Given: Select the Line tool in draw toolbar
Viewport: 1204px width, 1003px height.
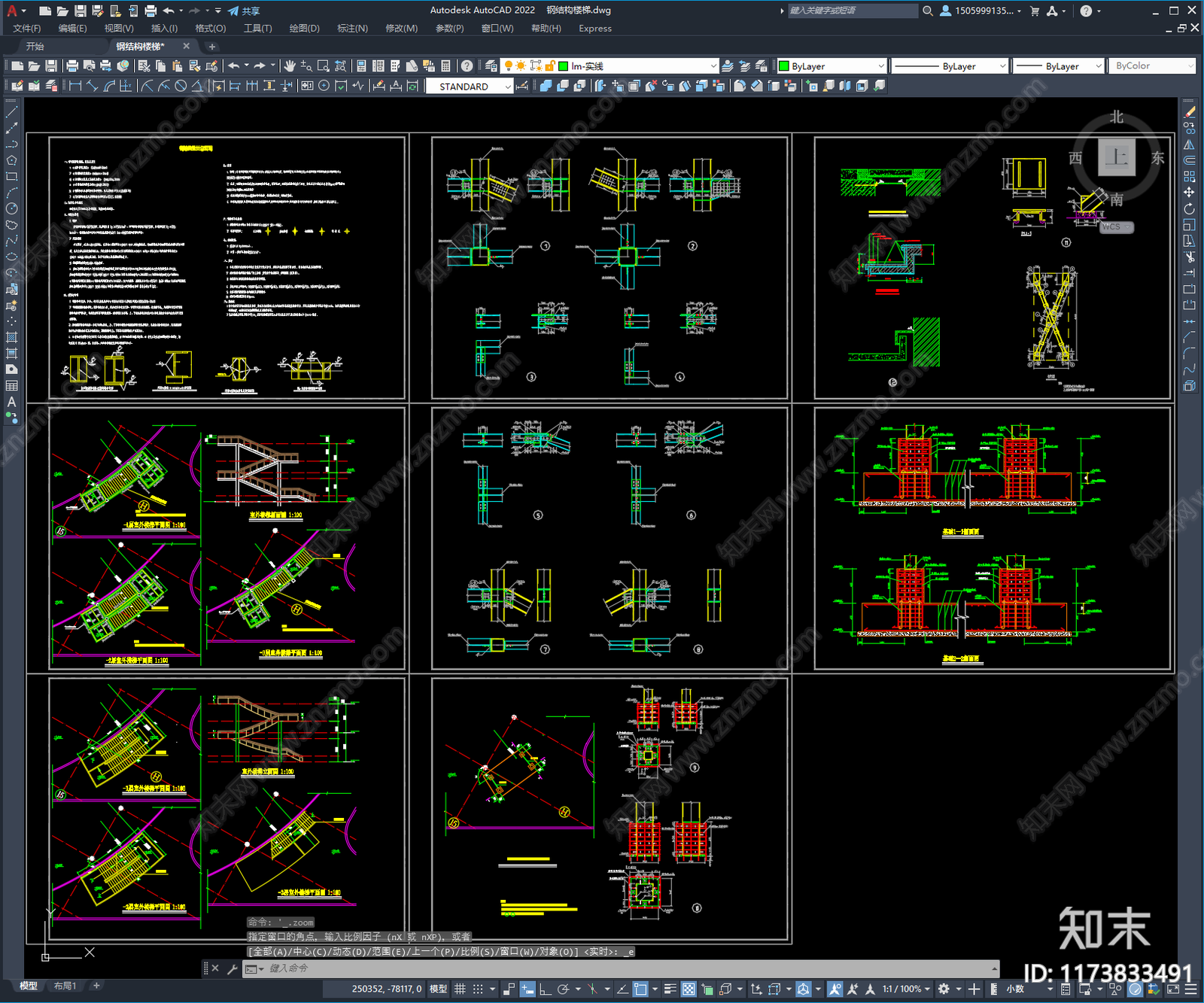Looking at the screenshot, I should click(x=11, y=112).
